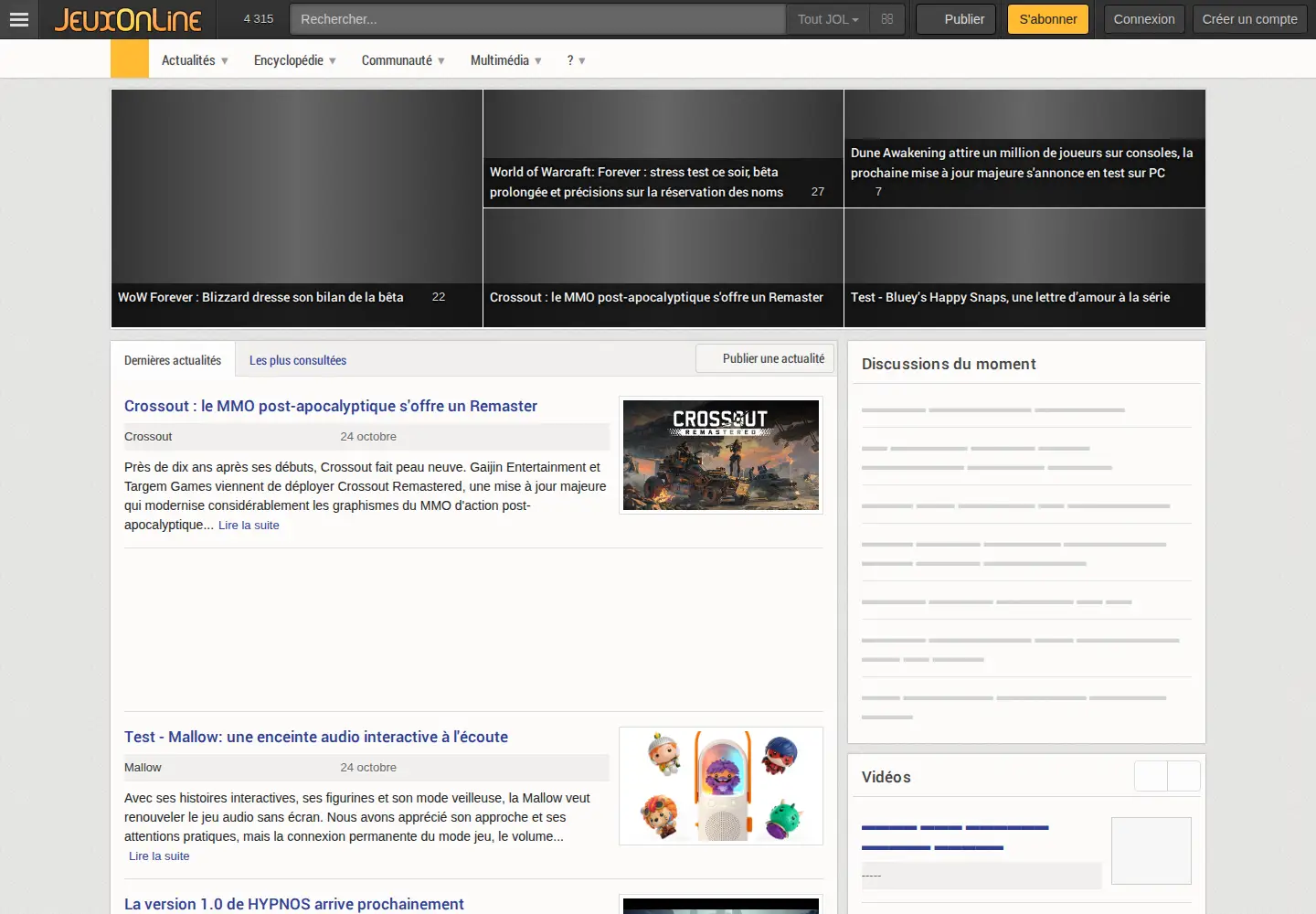Open the featured Crossout Remaster tile

(x=663, y=268)
